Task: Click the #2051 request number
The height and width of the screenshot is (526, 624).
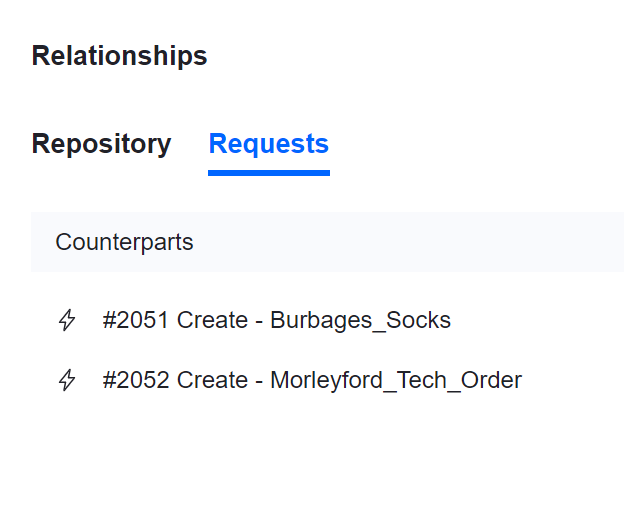Action: (x=136, y=321)
